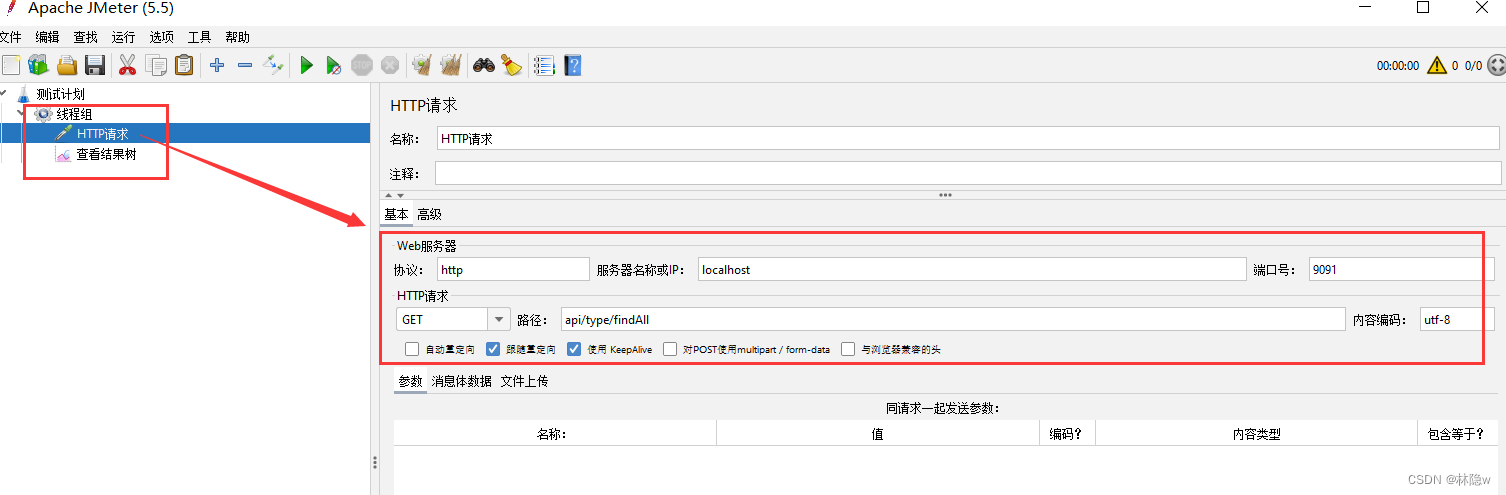Viewport: 1506px width, 495px height.
Task: Click the 名称 input field
Action: pyautogui.click(x=968, y=139)
